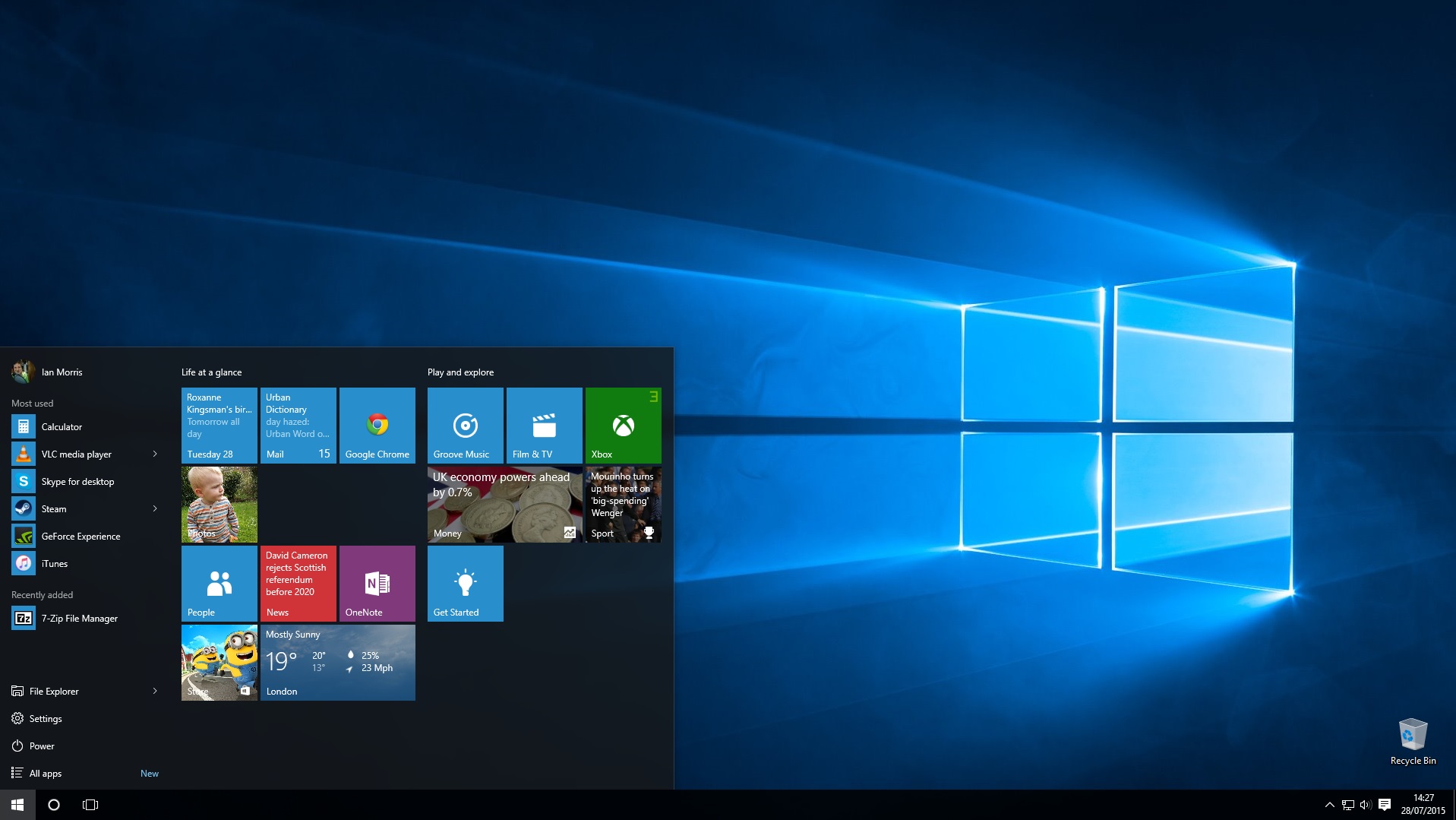Expand the File Explorer submenu arrow
Viewport: 1456px width, 820px height.
point(155,692)
